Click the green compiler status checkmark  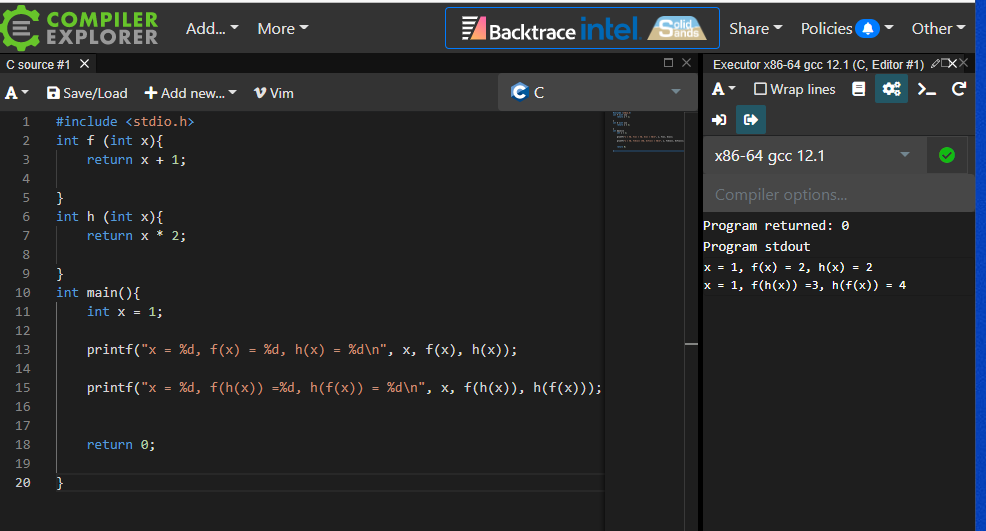tap(946, 155)
